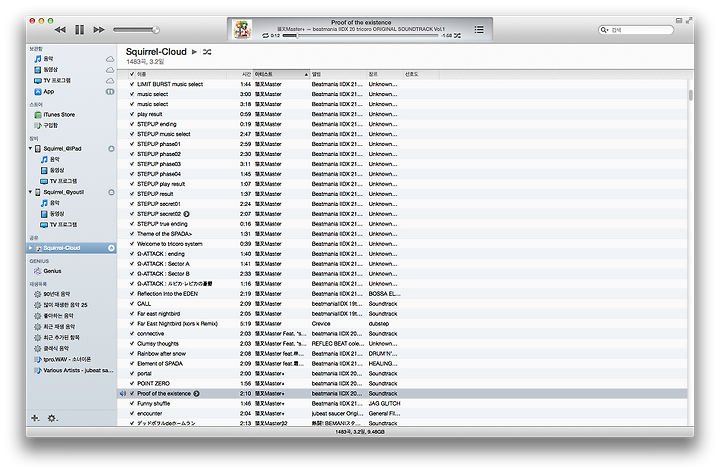Skip to the next track
Screen dimensions: 720x473
99,30
